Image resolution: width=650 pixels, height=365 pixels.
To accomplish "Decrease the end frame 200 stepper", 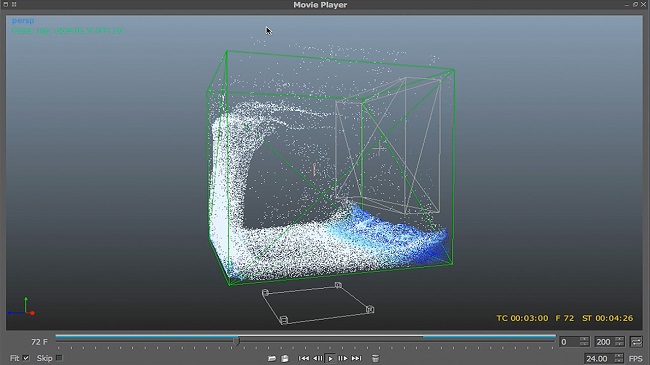I will (x=619, y=344).
